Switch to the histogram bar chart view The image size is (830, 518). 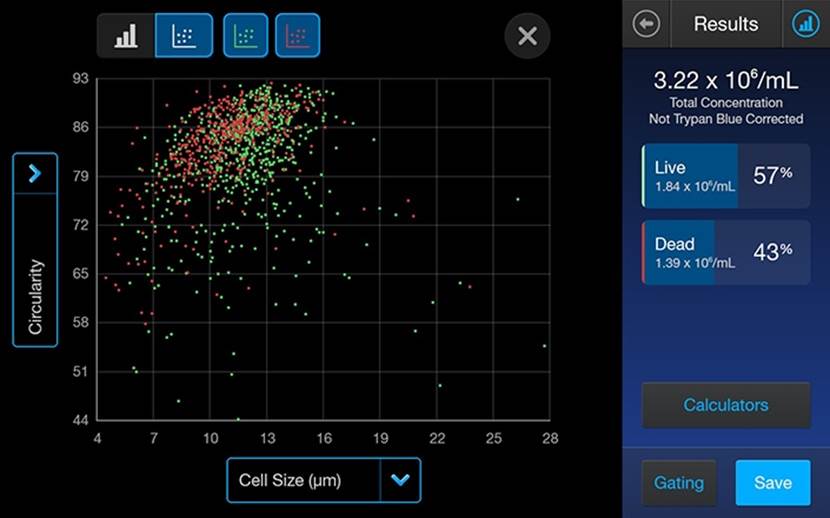pos(126,36)
